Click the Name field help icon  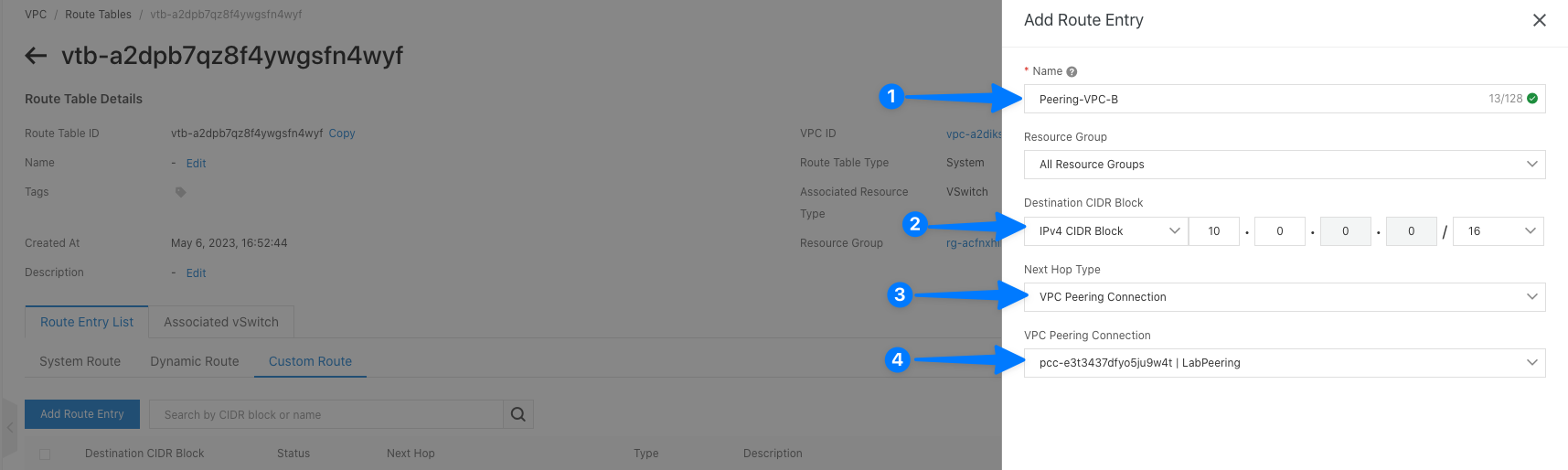pos(1072,71)
